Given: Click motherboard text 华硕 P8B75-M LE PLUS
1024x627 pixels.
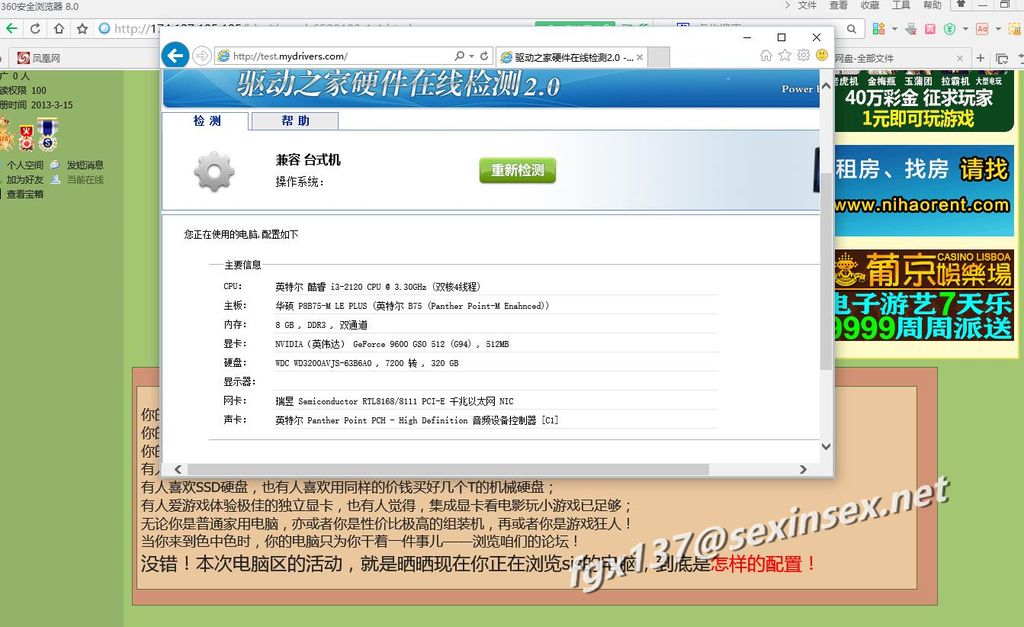Looking at the screenshot, I should coord(412,306).
